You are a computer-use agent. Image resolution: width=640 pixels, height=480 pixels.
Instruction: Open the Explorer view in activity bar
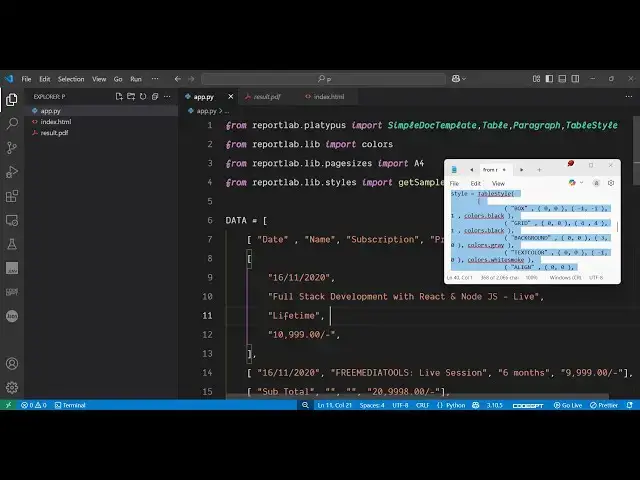point(12,99)
